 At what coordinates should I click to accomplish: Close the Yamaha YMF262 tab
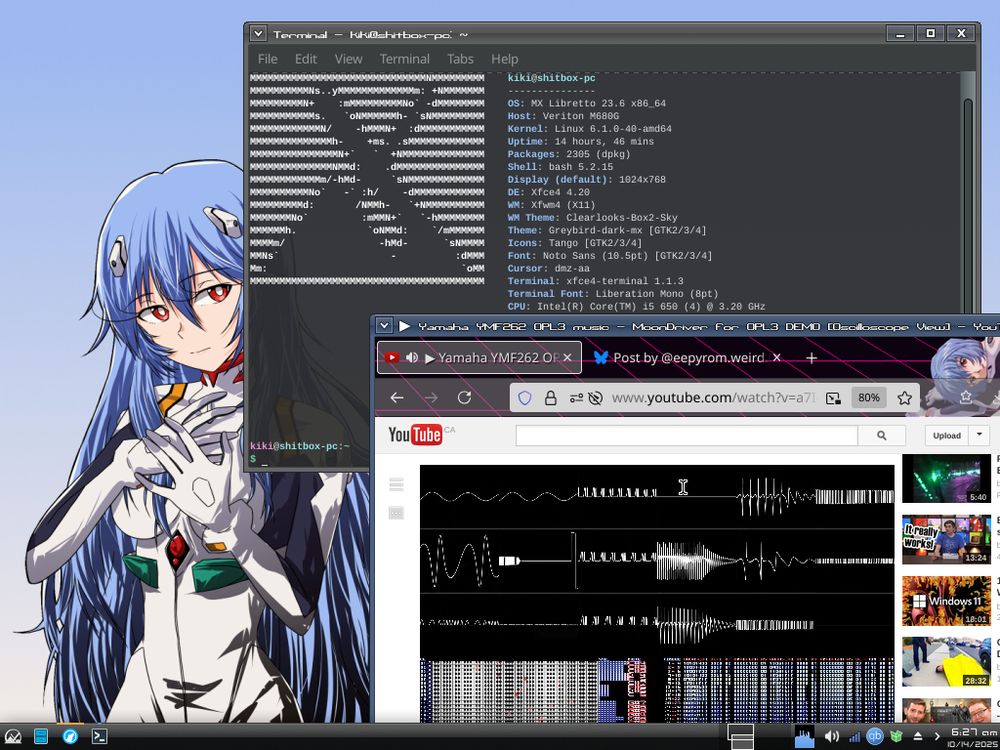[x=568, y=358]
